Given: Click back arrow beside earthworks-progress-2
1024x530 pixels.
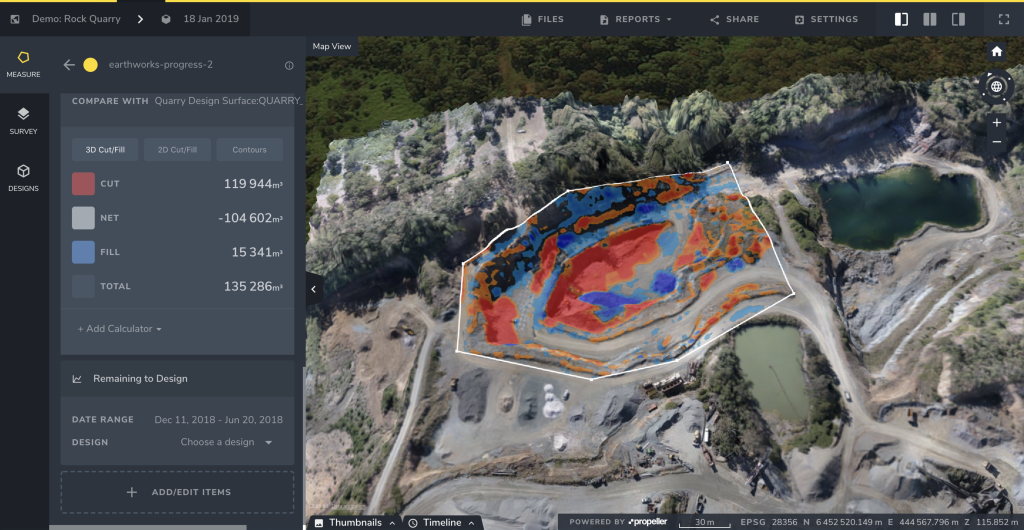Looking at the screenshot, I should [x=69, y=65].
